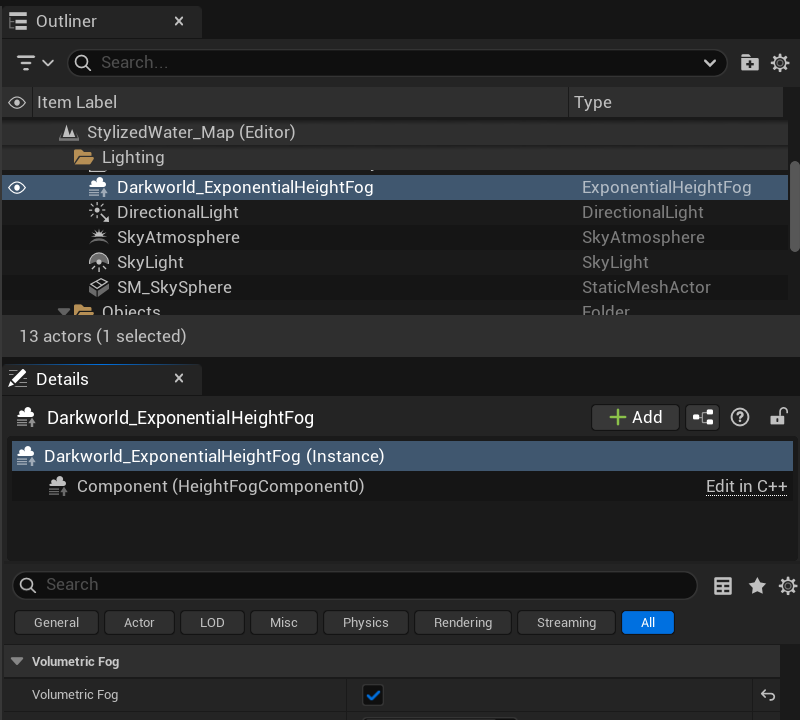Open the Edit in C++ link
The image size is (800, 720).
pos(746,487)
